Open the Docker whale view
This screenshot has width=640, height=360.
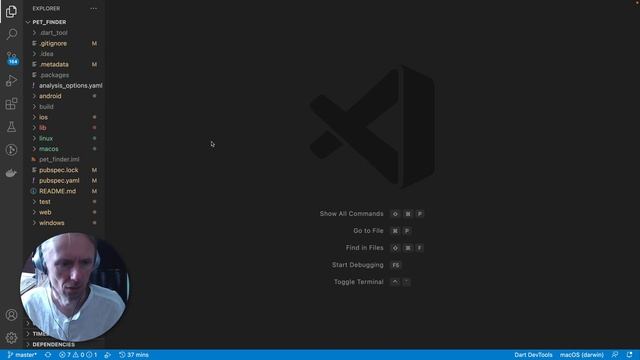point(11,173)
